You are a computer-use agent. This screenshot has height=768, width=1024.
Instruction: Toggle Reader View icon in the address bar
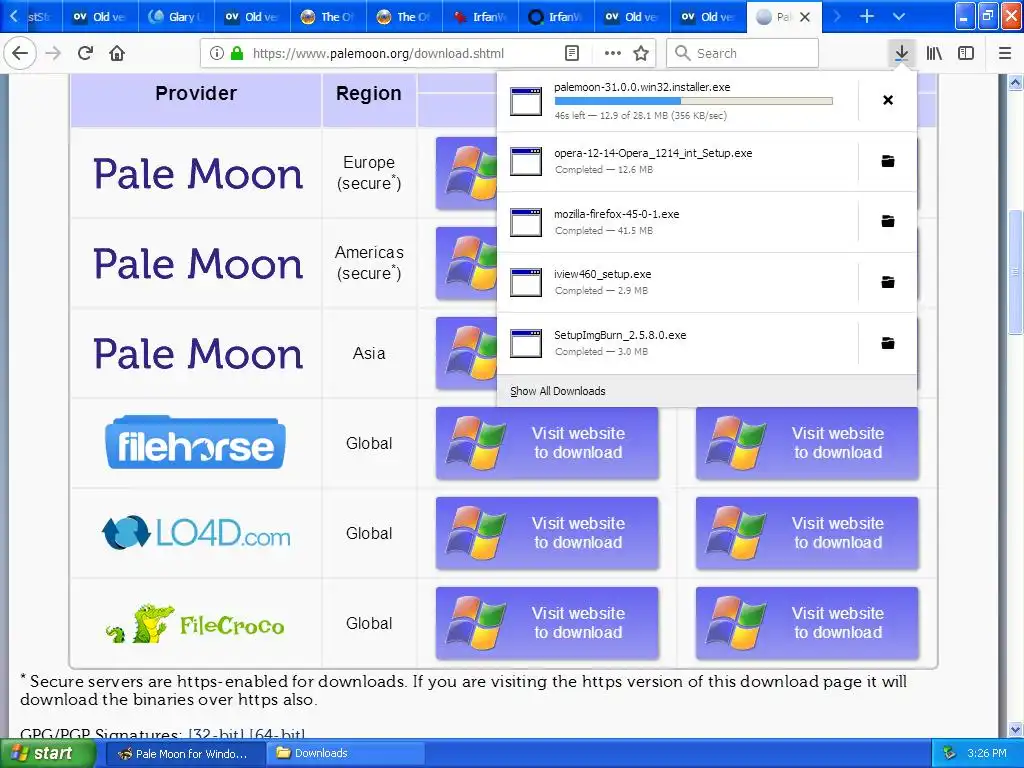click(571, 53)
